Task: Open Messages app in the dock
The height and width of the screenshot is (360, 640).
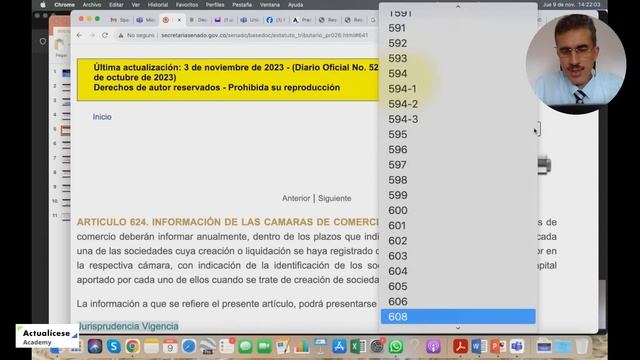Action: point(245,347)
